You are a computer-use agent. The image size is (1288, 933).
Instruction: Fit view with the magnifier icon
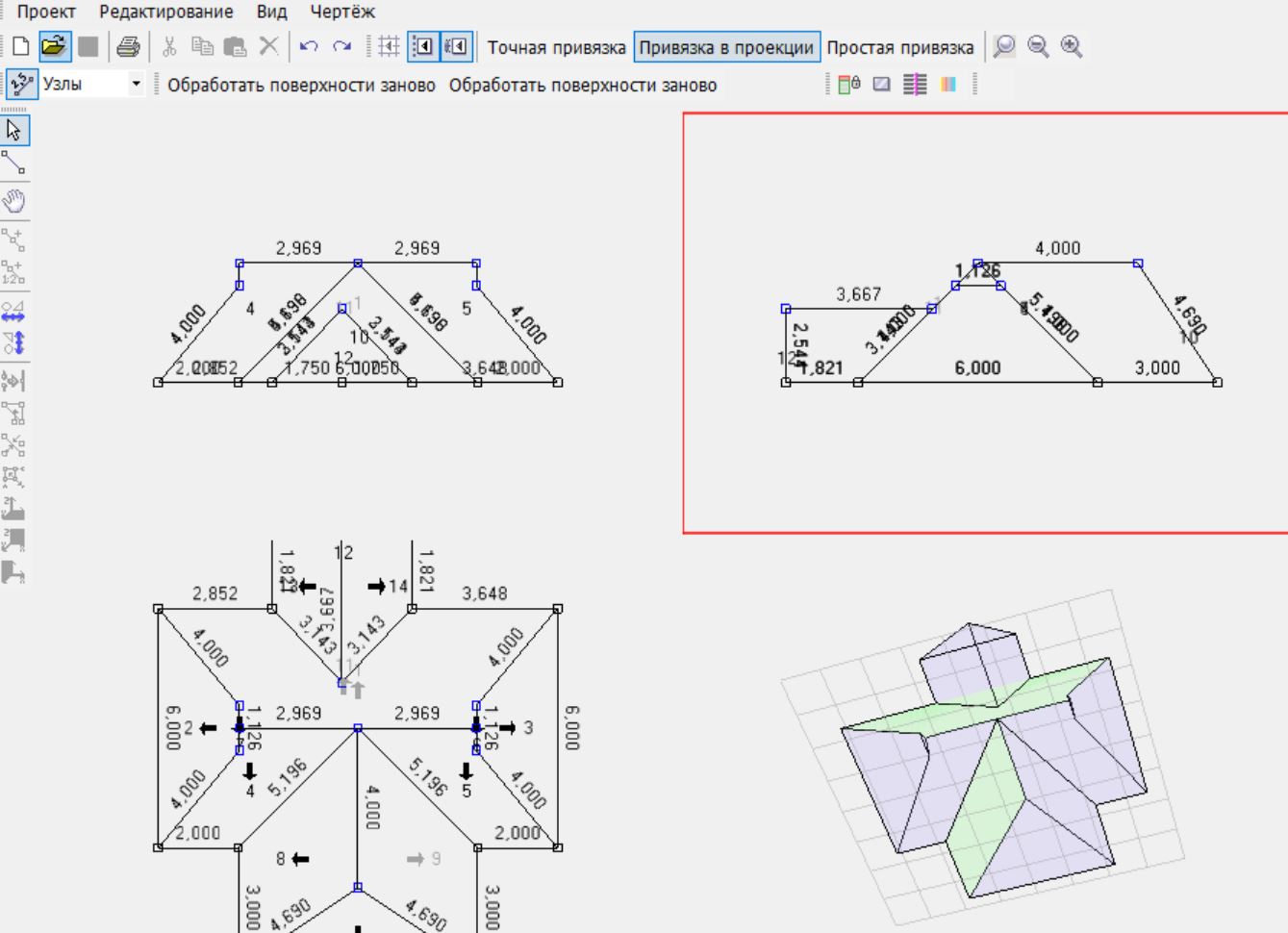pyautogui.click(x=1004, y=46)
